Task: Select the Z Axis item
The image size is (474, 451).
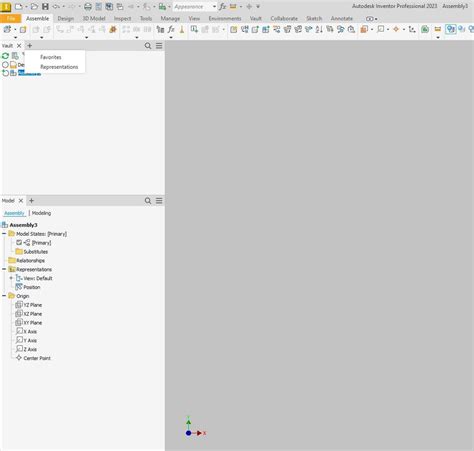Action: 30,349
